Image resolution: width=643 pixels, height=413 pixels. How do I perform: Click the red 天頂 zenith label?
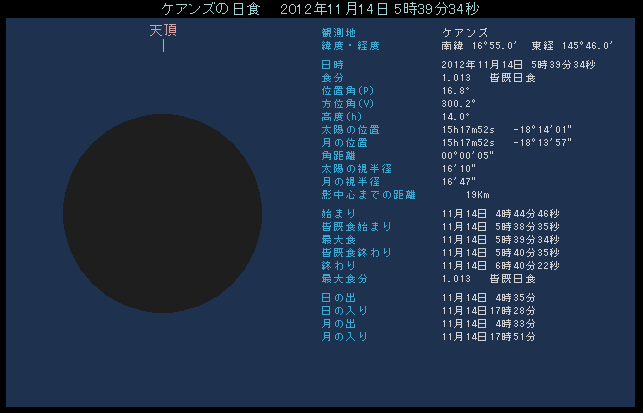click(163, 31)
